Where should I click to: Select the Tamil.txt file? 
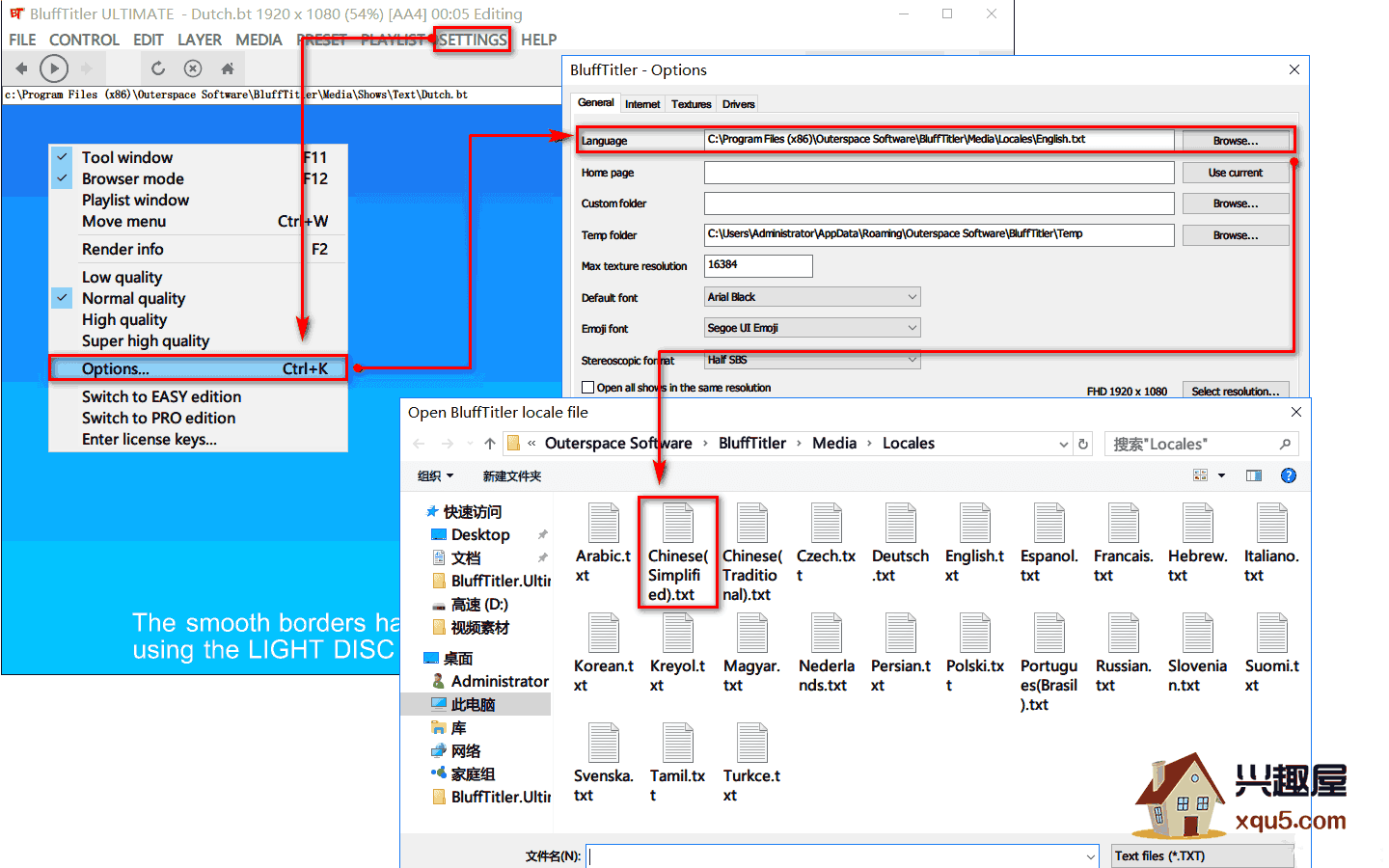(x=677, y=763)
